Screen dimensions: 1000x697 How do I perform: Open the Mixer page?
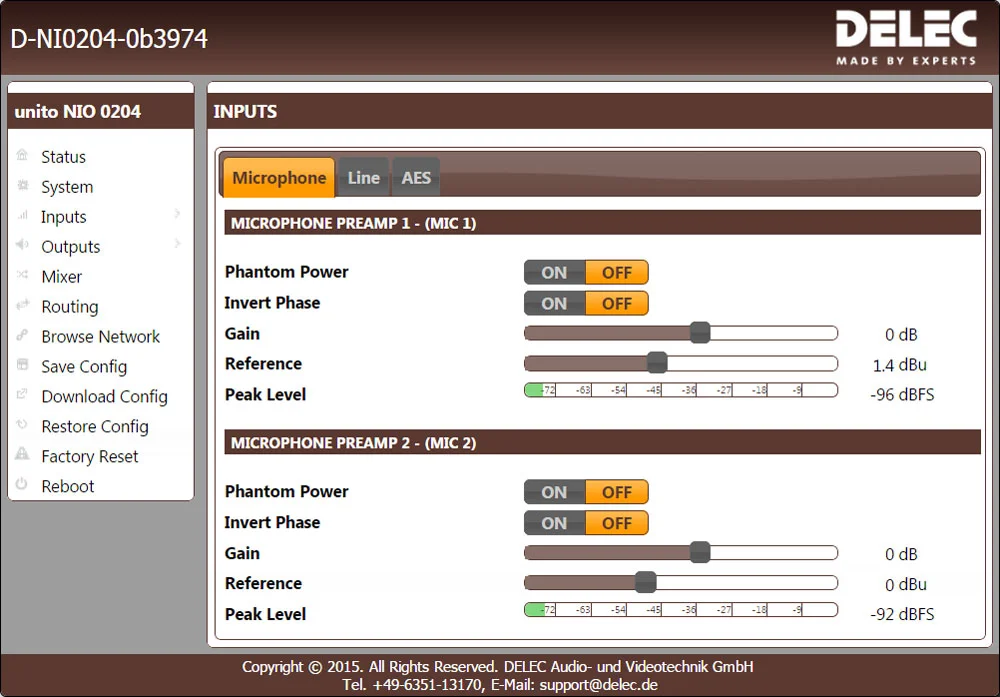tap(61, 277)
